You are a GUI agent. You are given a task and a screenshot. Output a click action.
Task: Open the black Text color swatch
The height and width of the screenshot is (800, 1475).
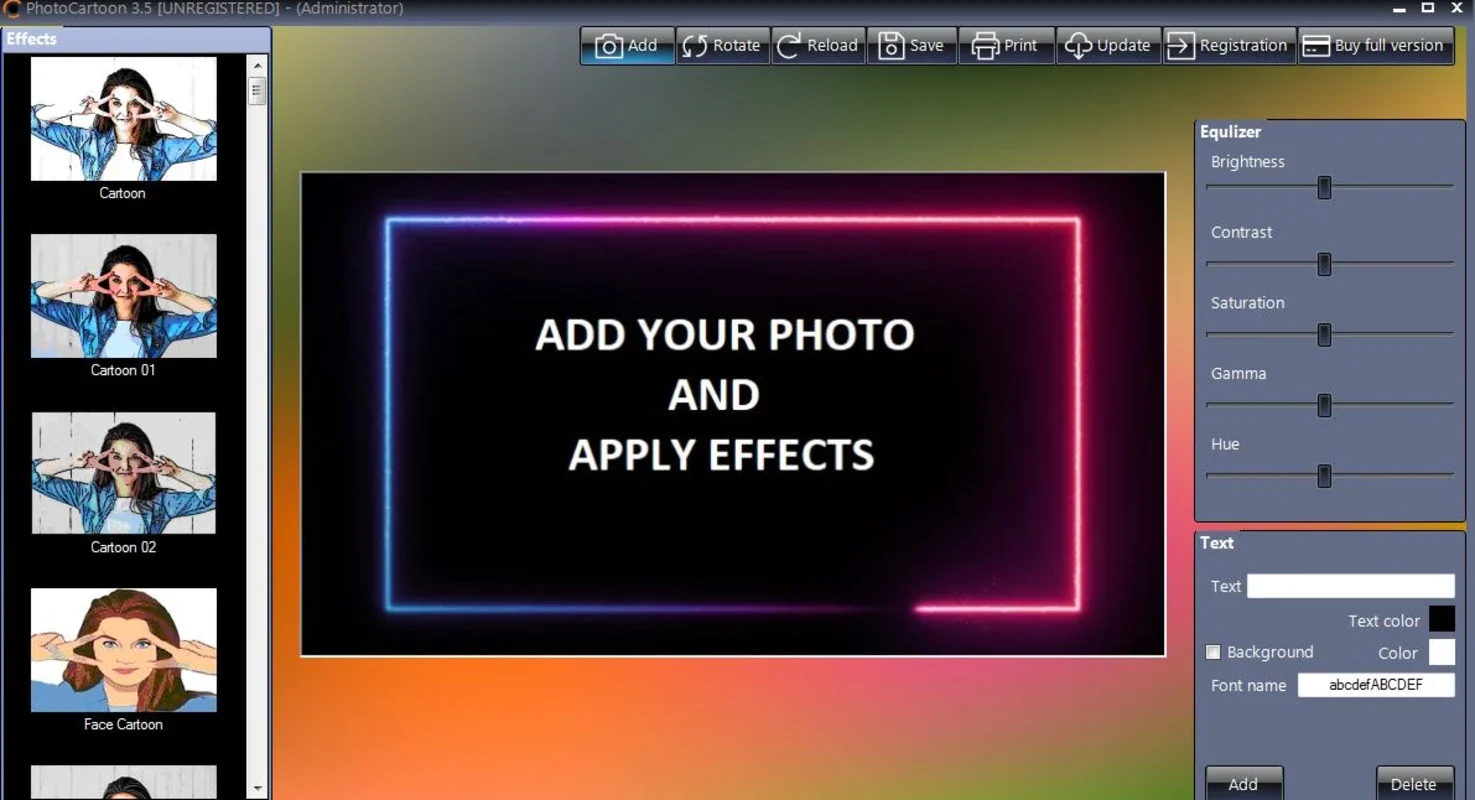pos(1441,620)
